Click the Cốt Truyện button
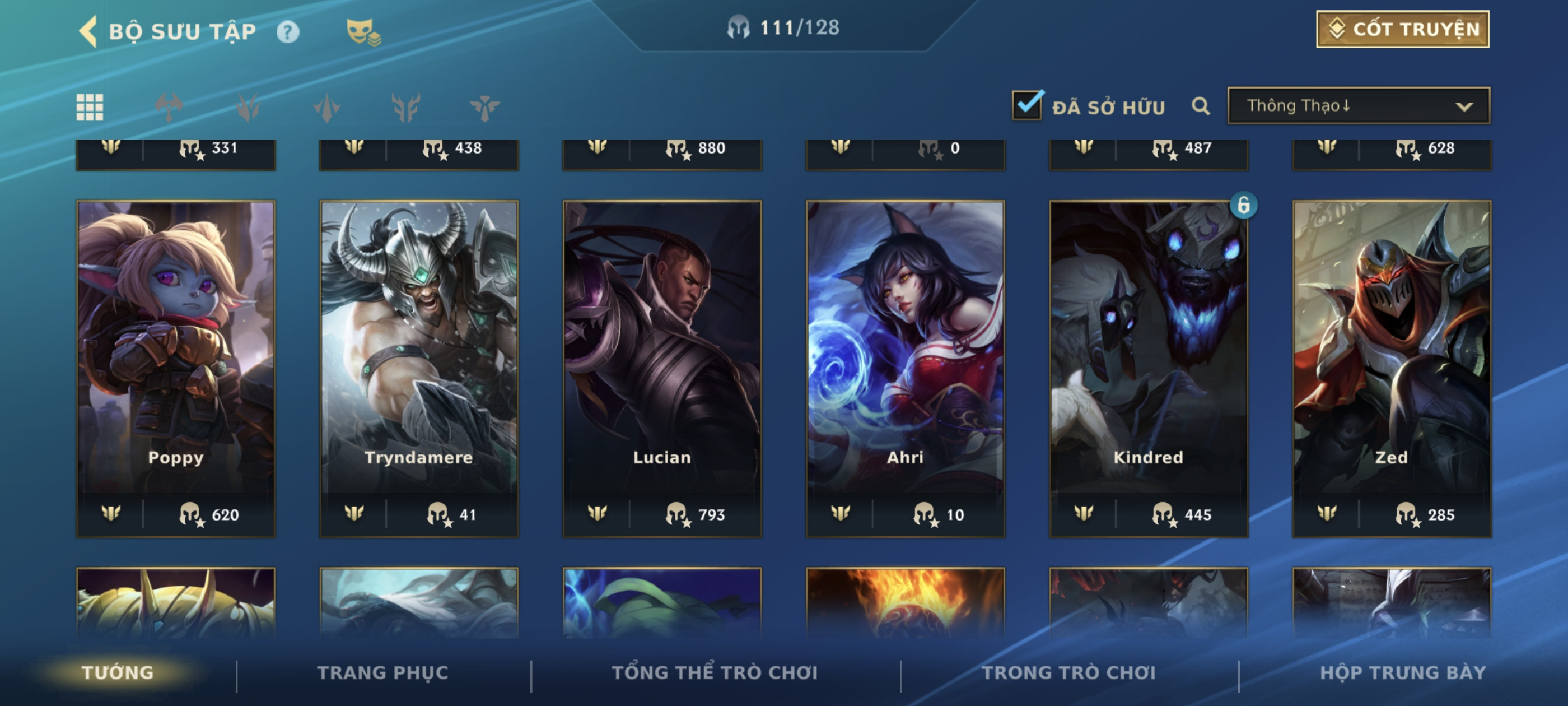Viewport: 1568px width, 706px height. click(x=1402, y=29)
